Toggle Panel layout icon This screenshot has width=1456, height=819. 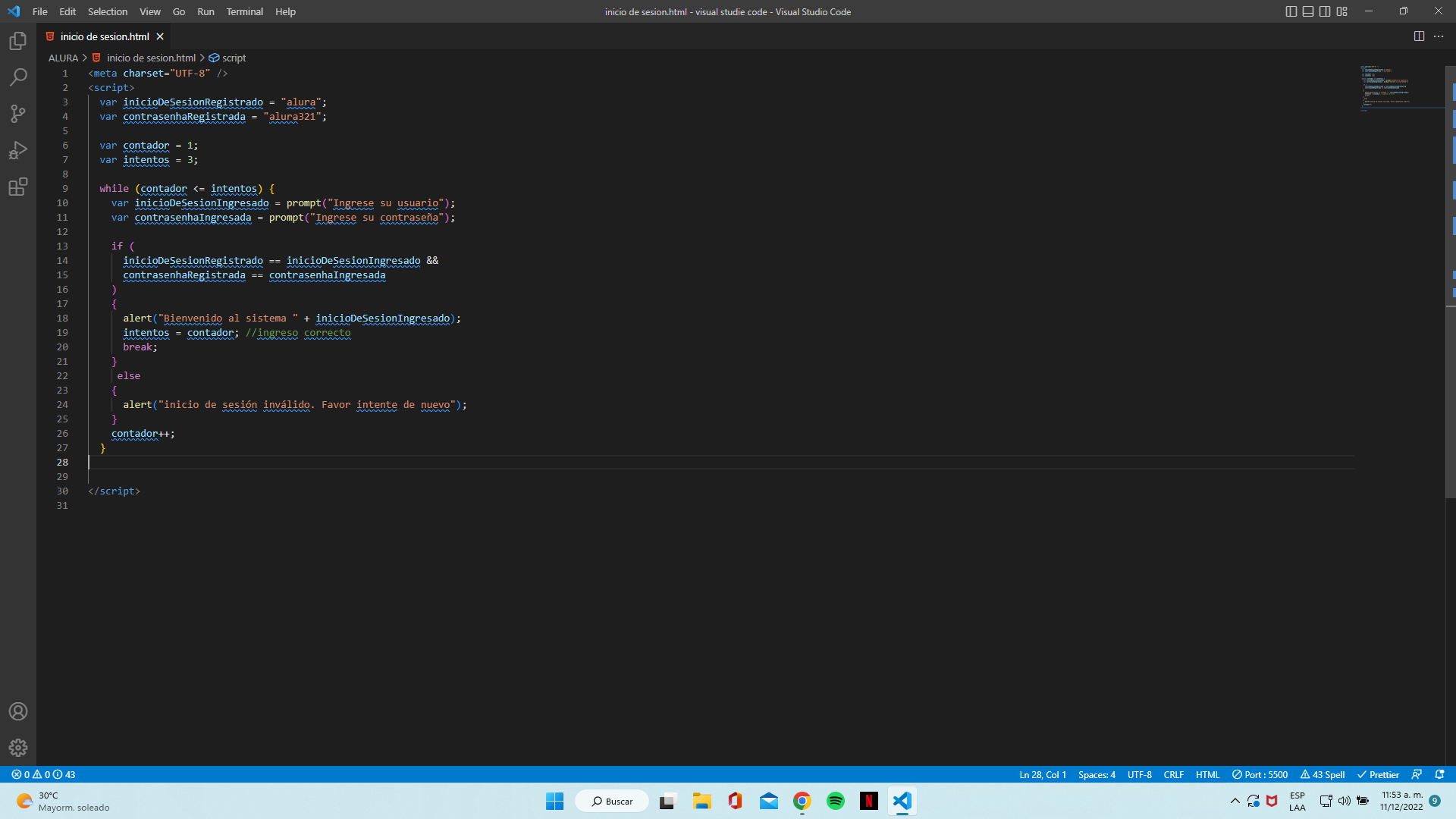point(1308,11)
